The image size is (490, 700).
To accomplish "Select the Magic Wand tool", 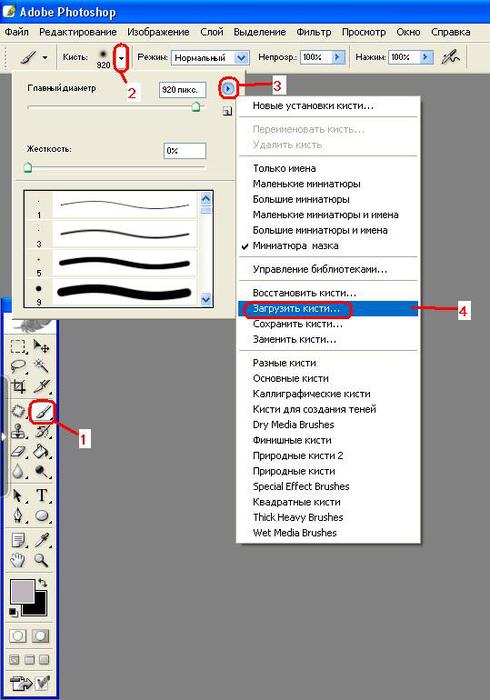I will 42,366.
